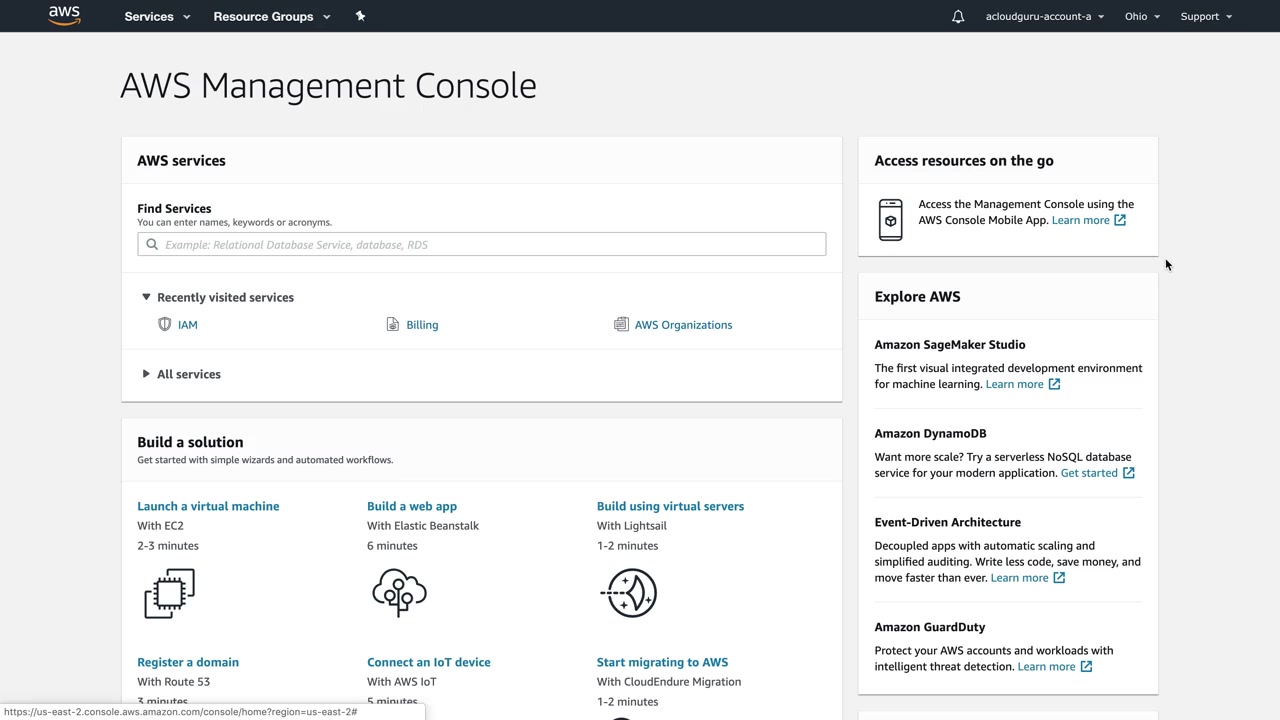Open the acloudguru-account-a account menu
The height and width of the screenshot is (720, 1280).
click(1044, 16)
